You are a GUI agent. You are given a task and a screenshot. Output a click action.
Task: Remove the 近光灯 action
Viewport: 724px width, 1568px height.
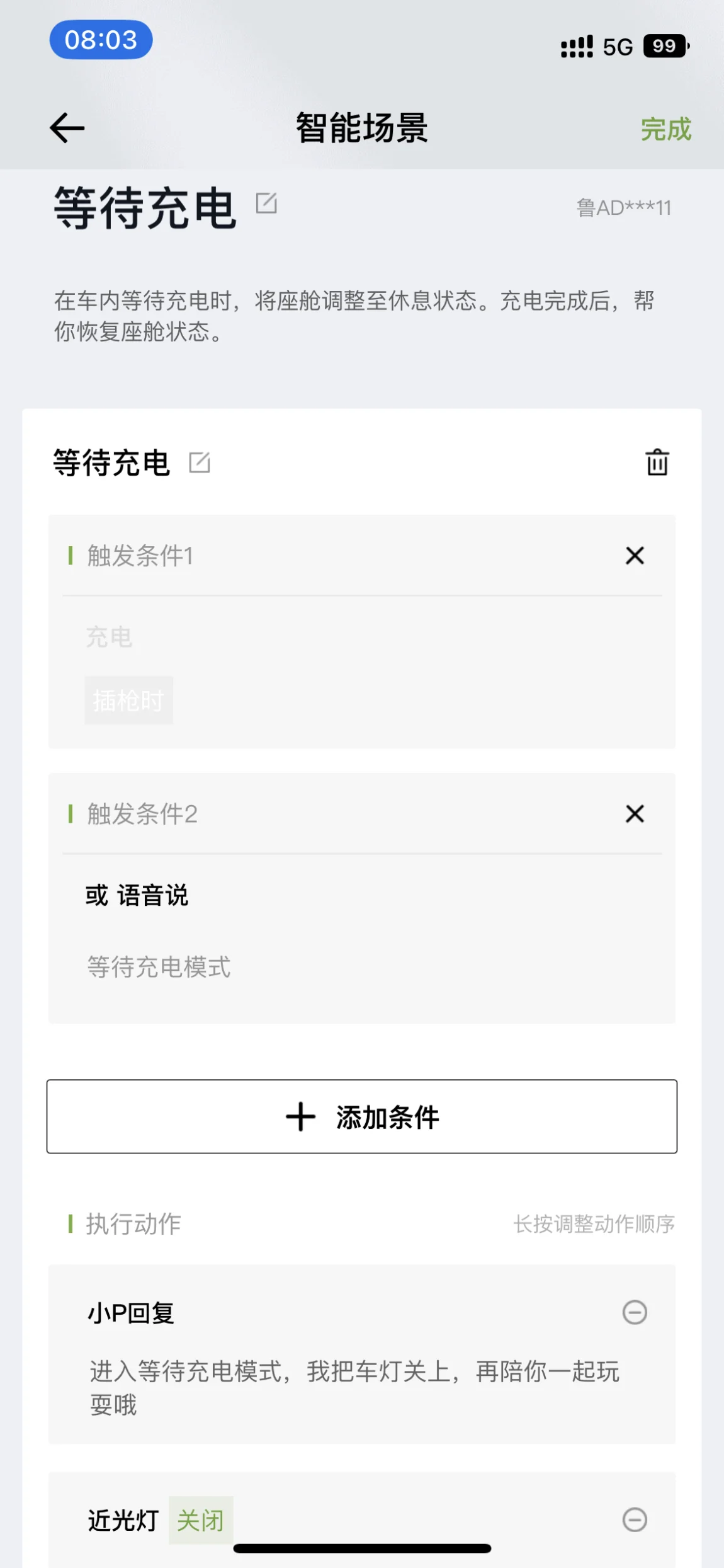point(635,1519)
